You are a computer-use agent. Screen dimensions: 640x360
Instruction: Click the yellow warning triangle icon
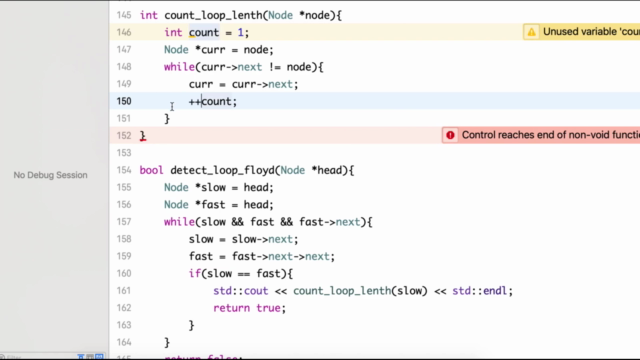click(531, 32)
